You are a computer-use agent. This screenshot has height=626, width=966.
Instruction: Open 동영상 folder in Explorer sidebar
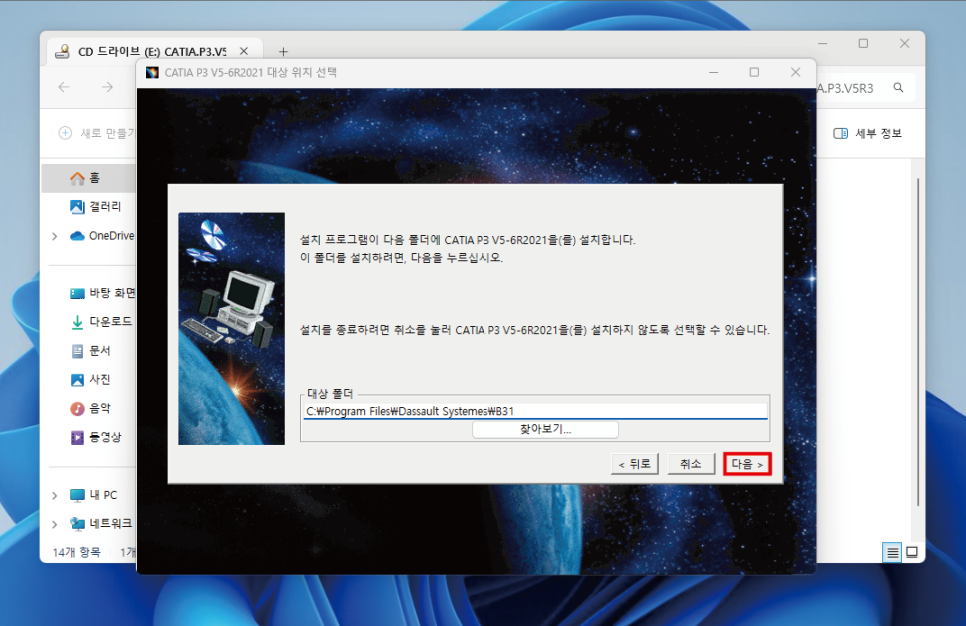(95, 437)
